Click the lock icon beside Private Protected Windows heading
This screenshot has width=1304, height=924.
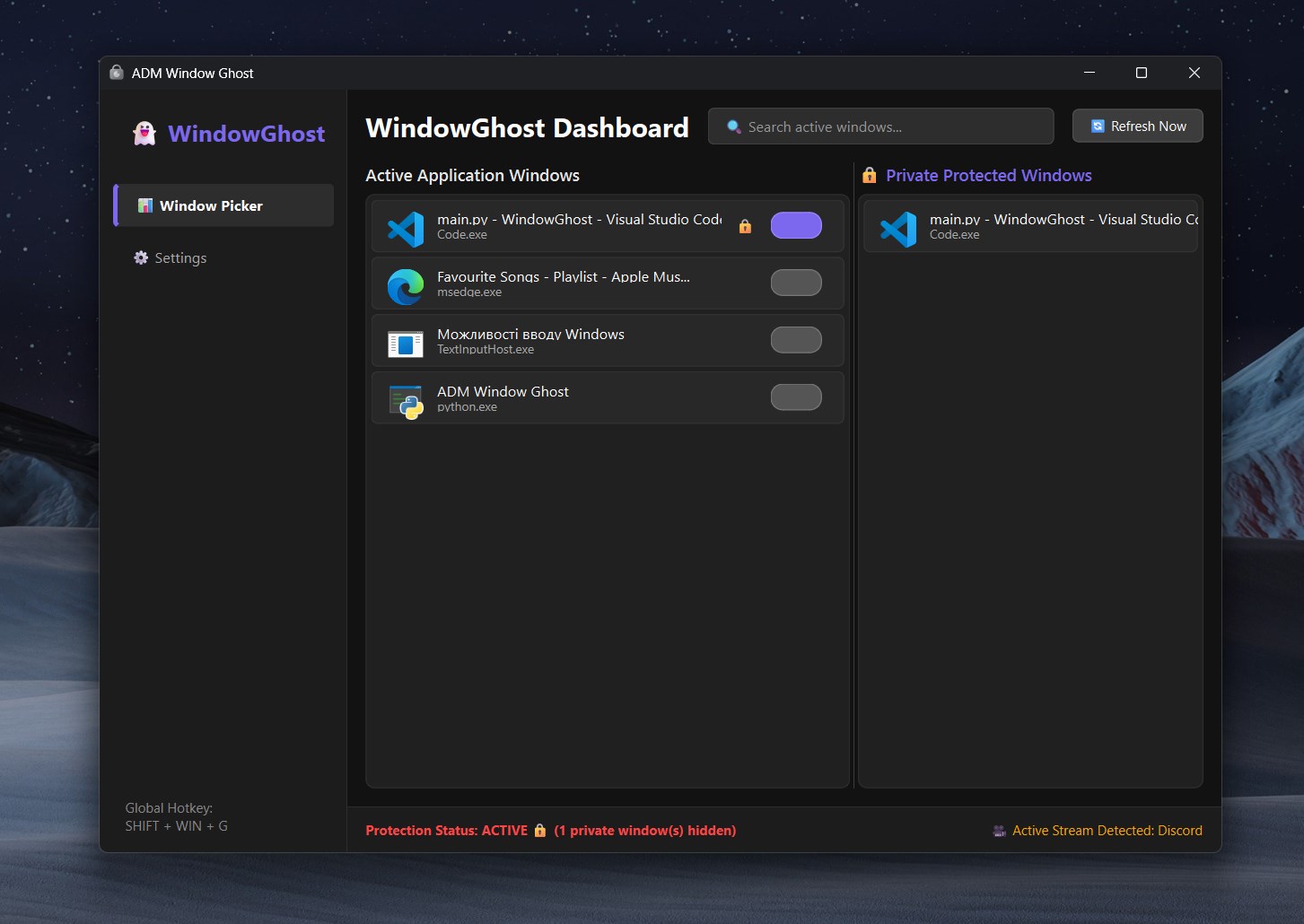point(869,175)
